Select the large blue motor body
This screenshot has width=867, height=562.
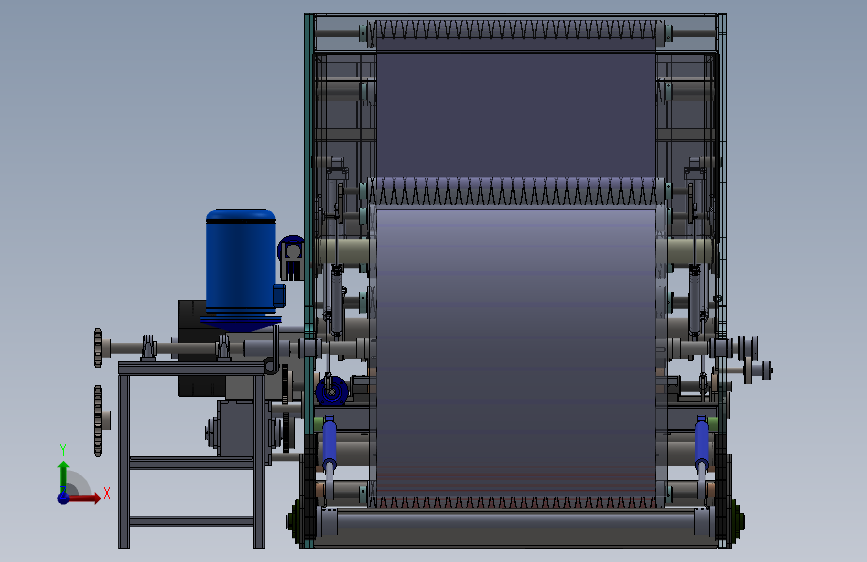tap(241, 264)
